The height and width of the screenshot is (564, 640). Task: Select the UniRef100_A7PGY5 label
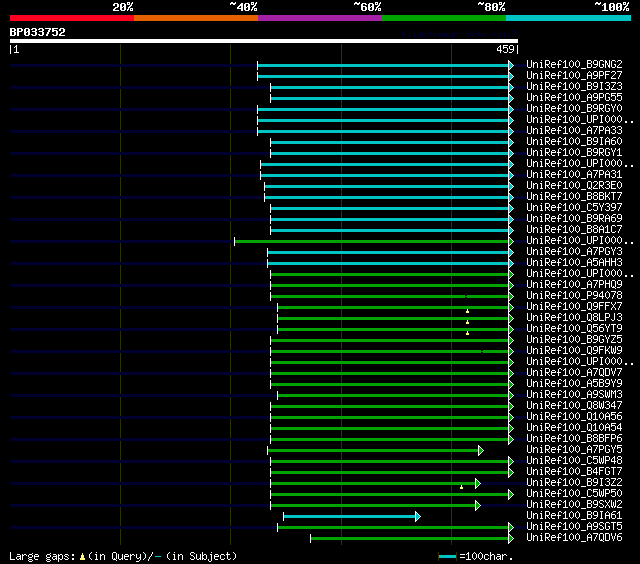click(x=574, y=450)
